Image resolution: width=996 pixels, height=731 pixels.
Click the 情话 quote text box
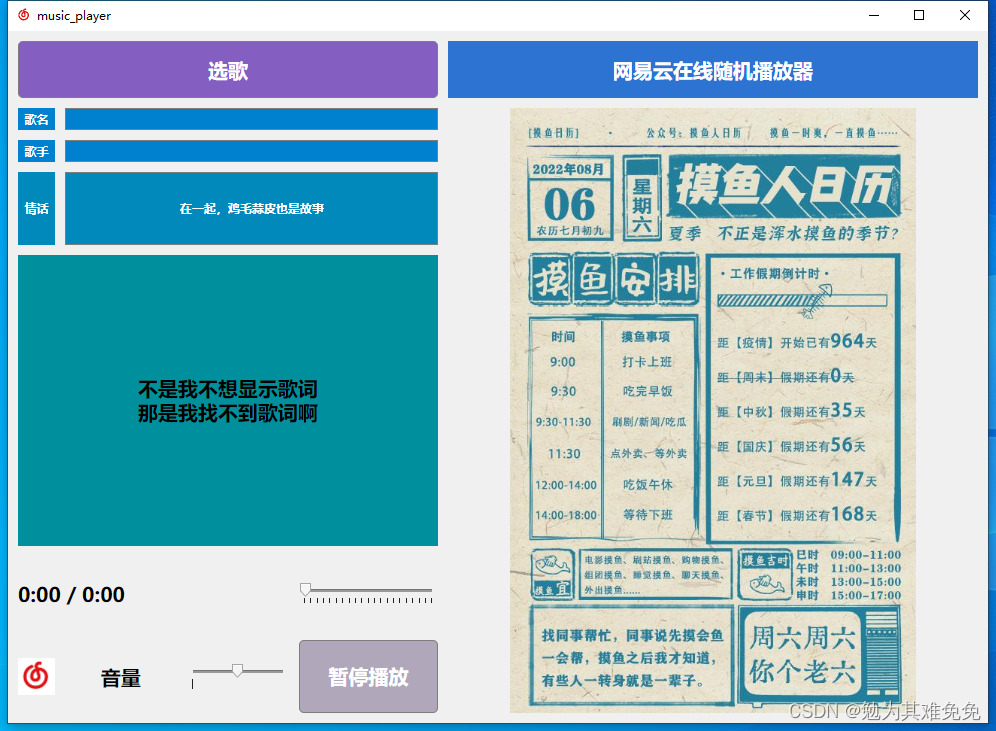tap(251, 208)
